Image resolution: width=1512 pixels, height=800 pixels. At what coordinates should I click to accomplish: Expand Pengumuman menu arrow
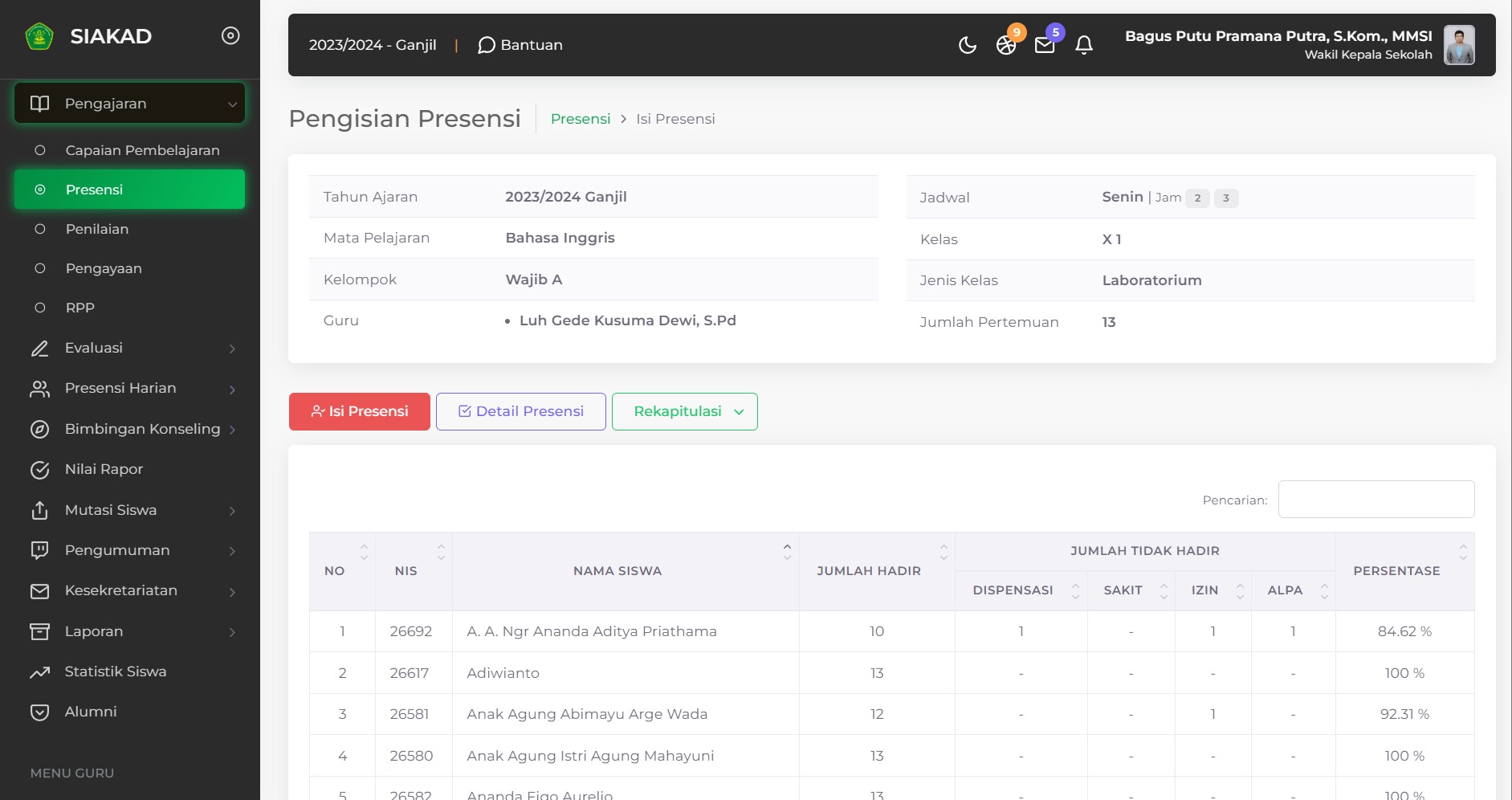pyautogui.click(x=232, y=551)
